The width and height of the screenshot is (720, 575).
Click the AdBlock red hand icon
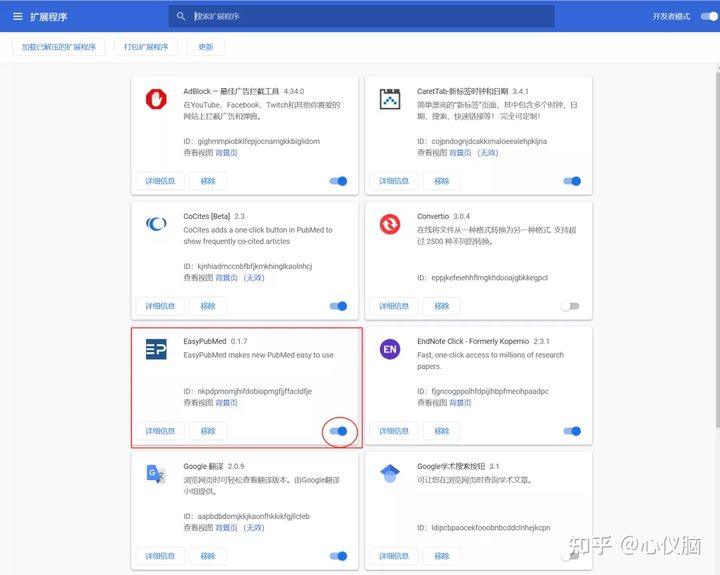pos(156,99)
